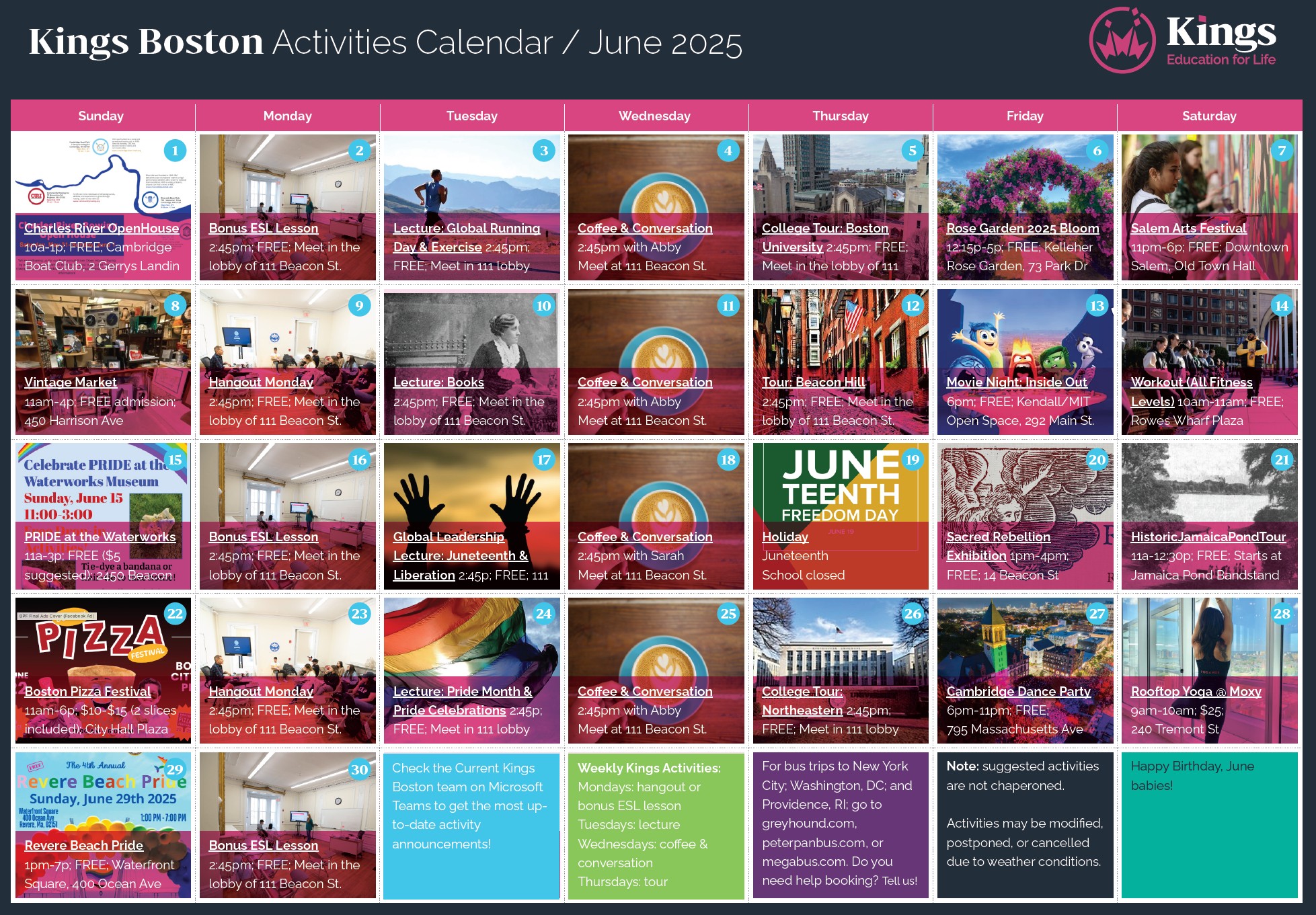Open the Lecture: Books link
The height and width of the screenshot is (915, 1316).
pos(438,382)
